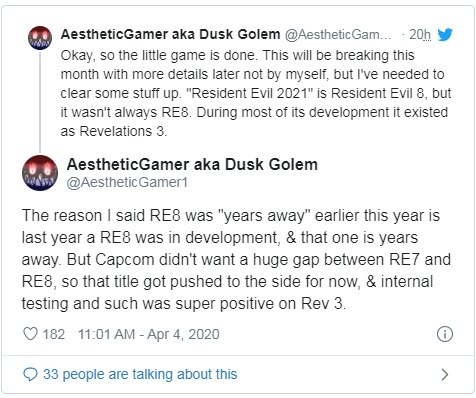
Task: Open the '20h' timestamp of first tweet
Action: (x=420, y=34)
